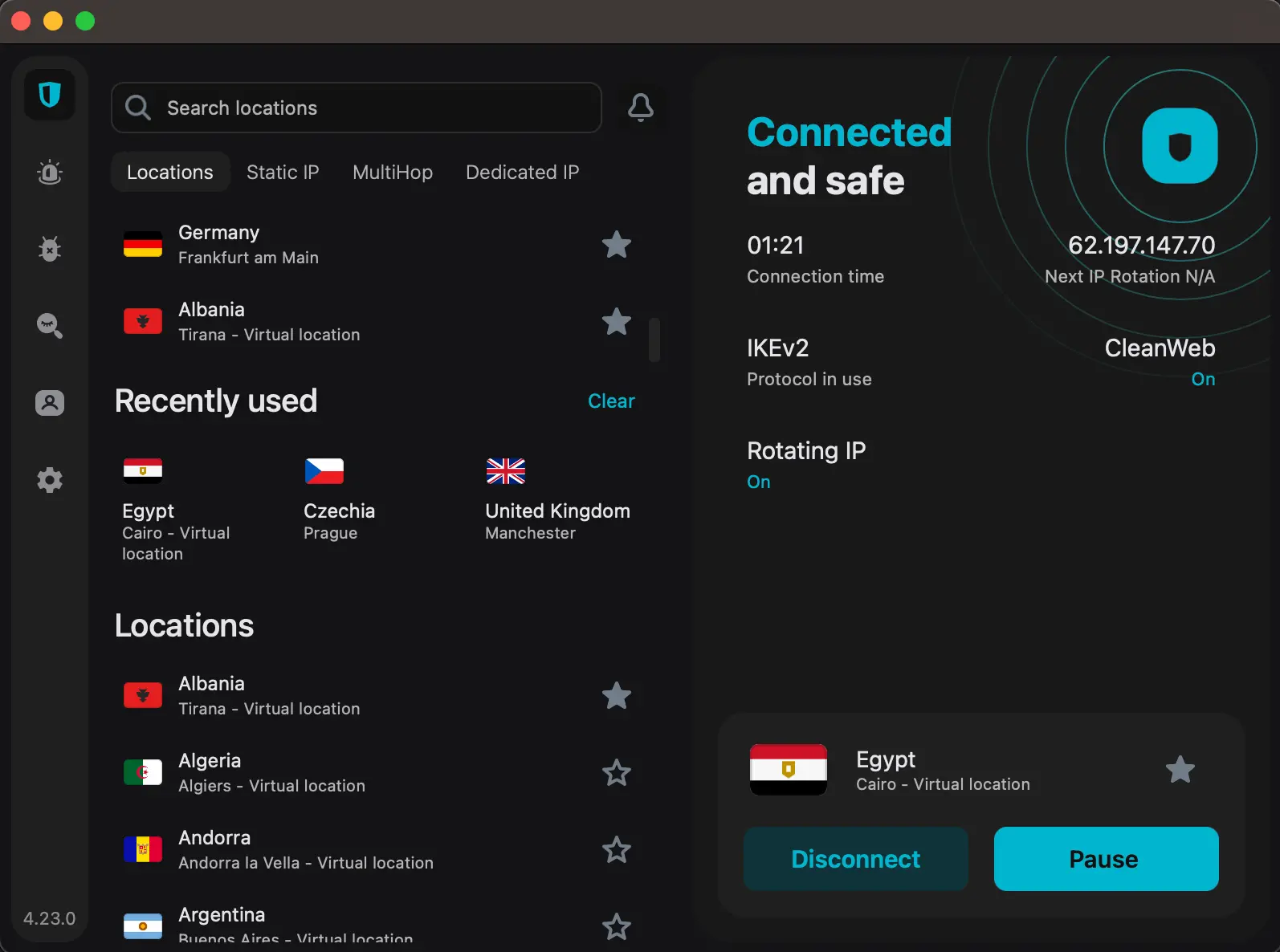
Task: Open the Settings gear icon in sidebar
Action: coord(50,480)
